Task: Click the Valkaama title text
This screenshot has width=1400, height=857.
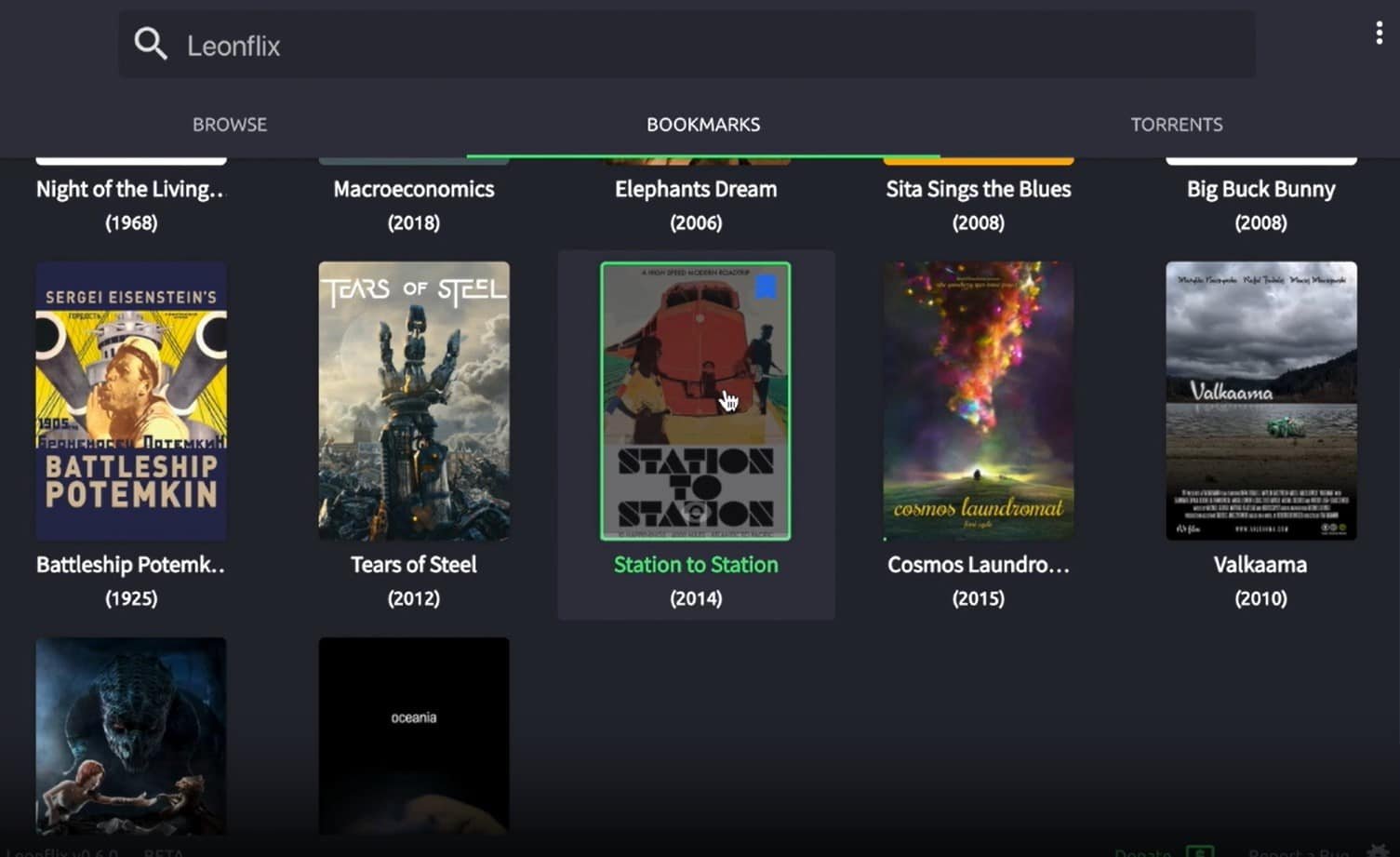Action: (1260, 565)
